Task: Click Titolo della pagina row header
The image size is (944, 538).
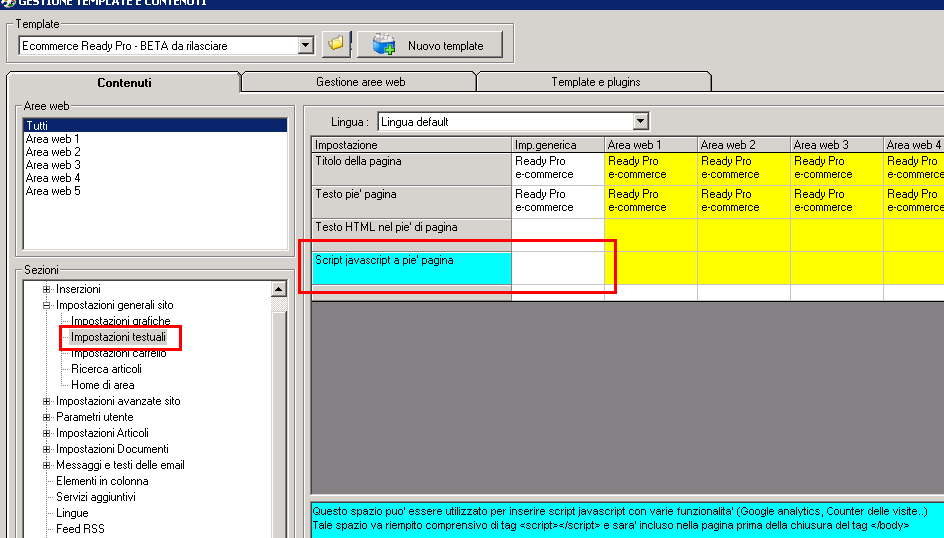Action: [411, 169]
